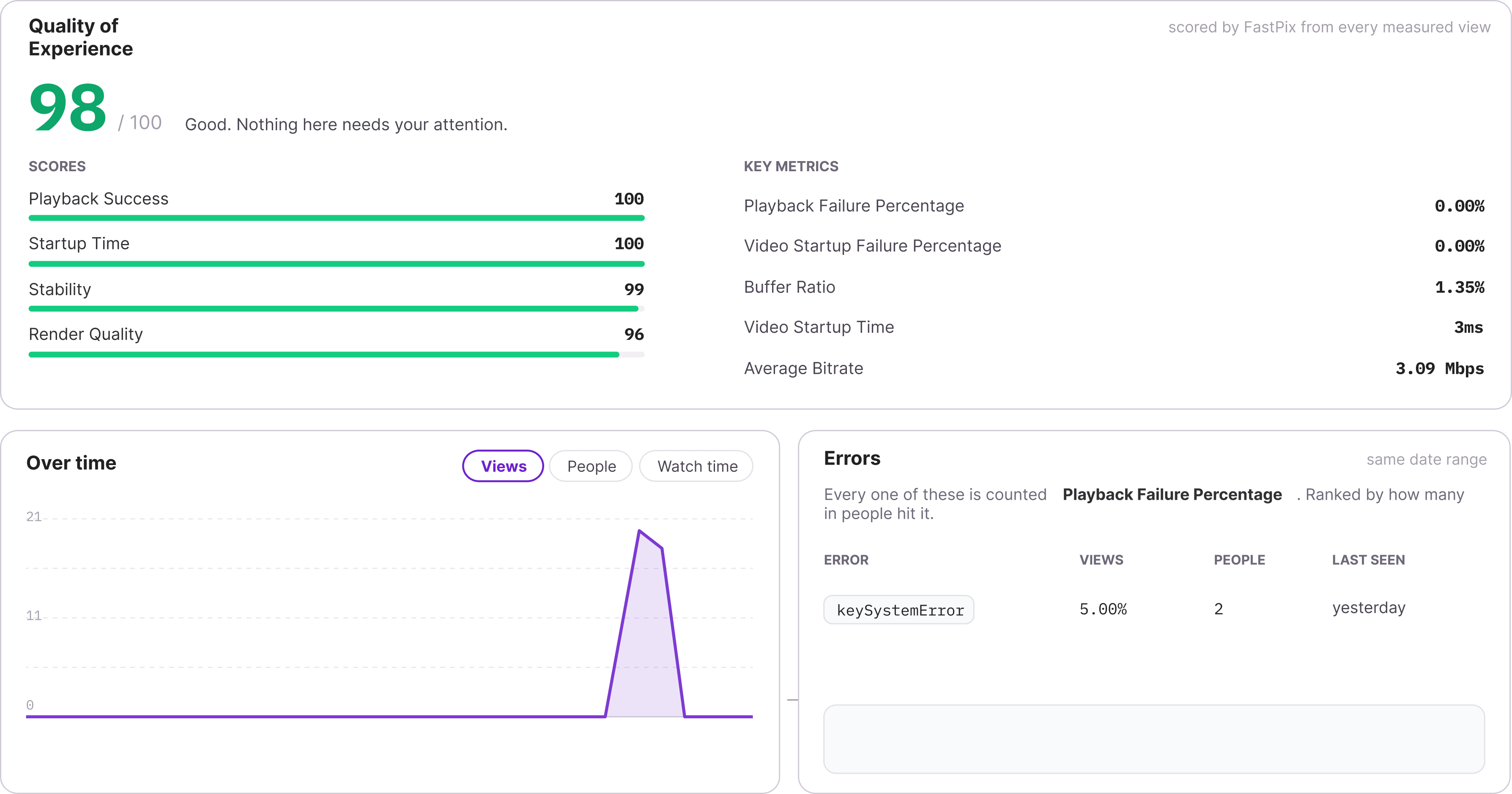1512x794 pixels.
Task: Click the Playback Success score bar
Action: pyautogui.click(x=336, y=218)
